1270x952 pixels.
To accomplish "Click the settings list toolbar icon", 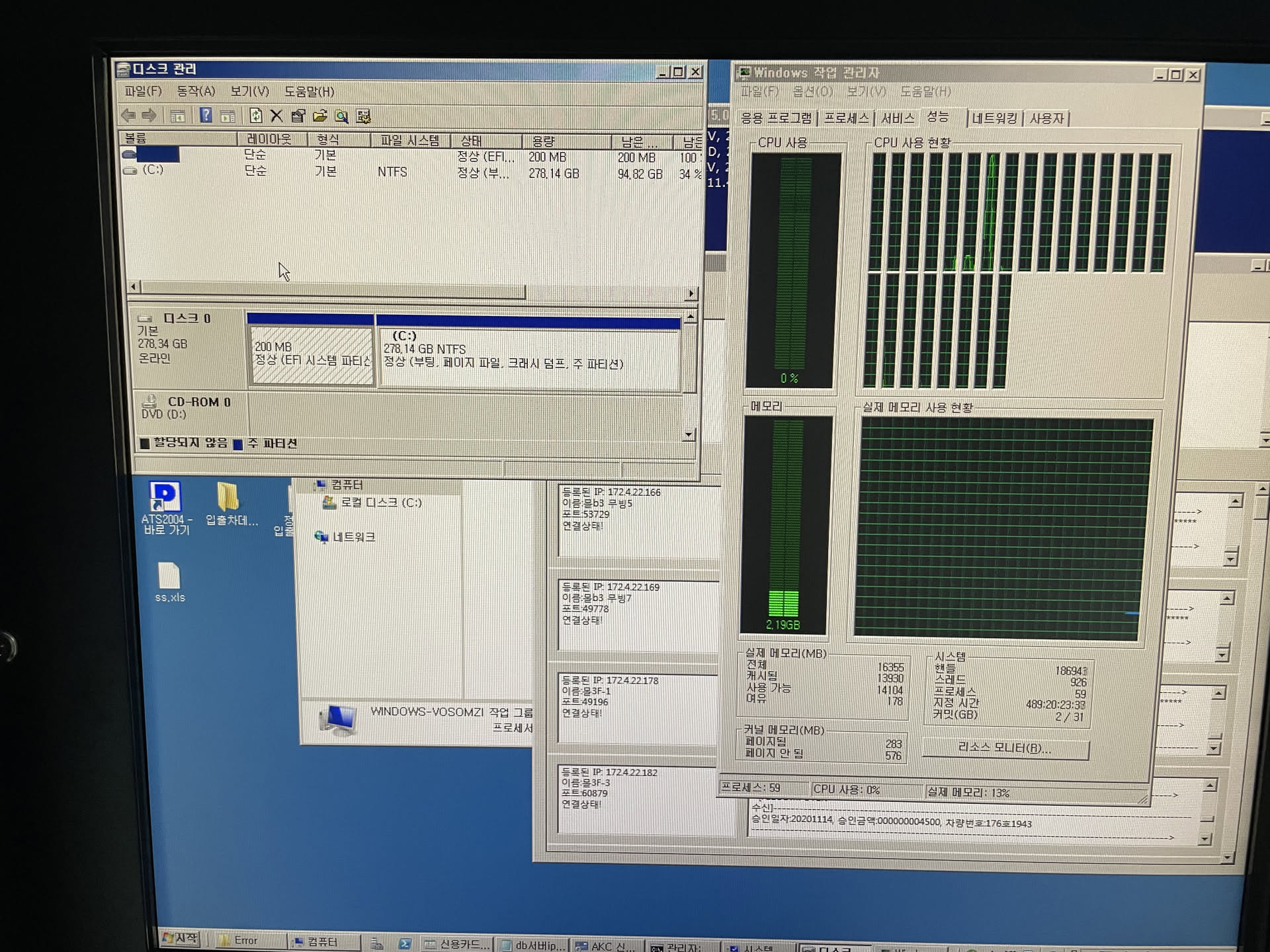I will pos(363,117).
